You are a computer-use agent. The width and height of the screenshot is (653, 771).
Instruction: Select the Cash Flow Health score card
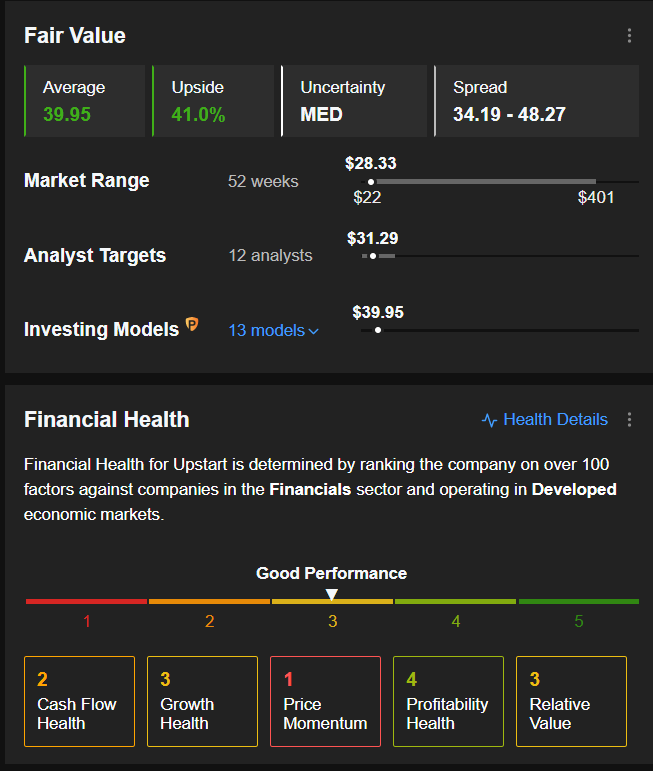coord(79,701)
